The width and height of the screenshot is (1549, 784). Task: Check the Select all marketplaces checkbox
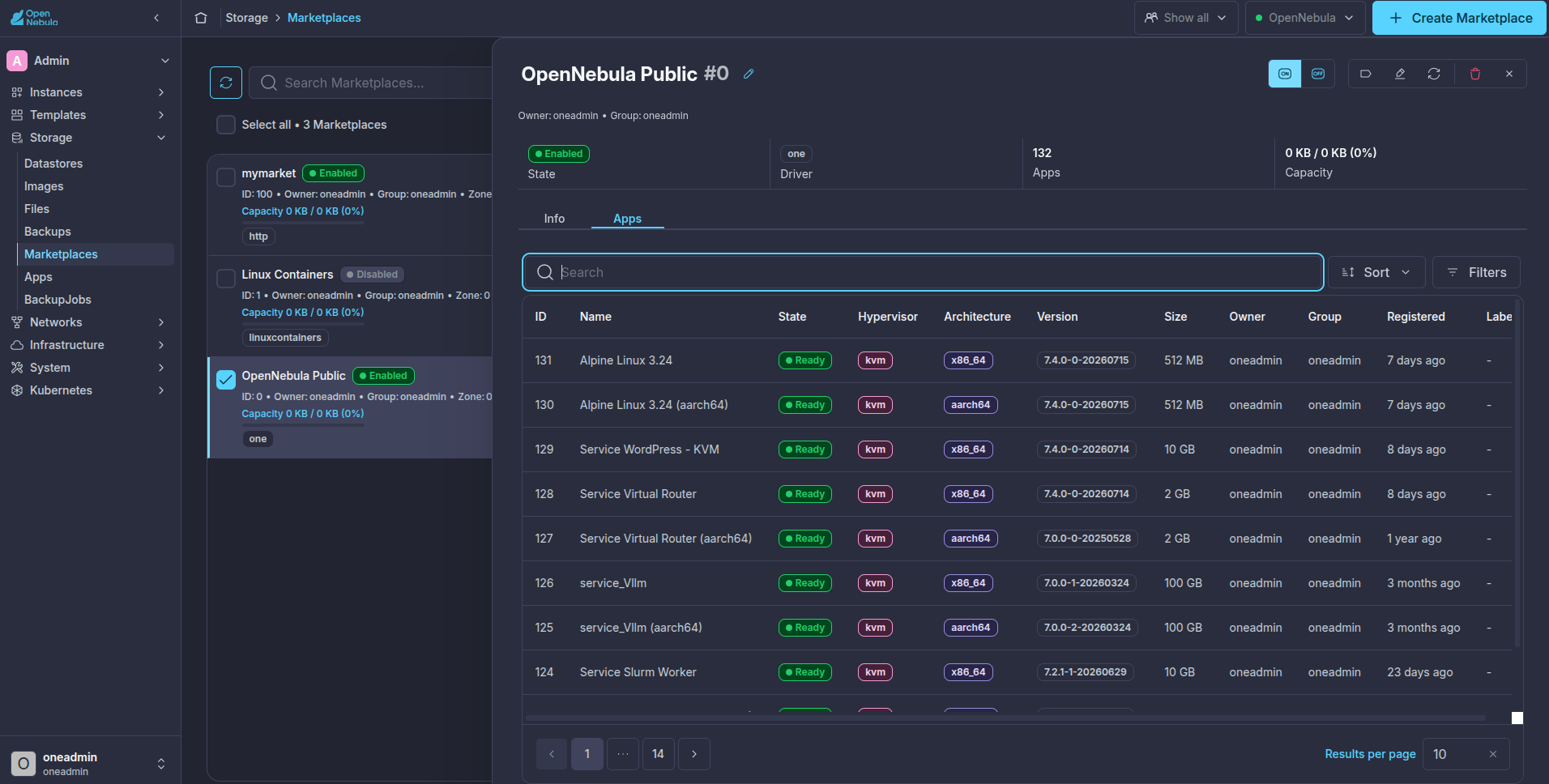226,125
